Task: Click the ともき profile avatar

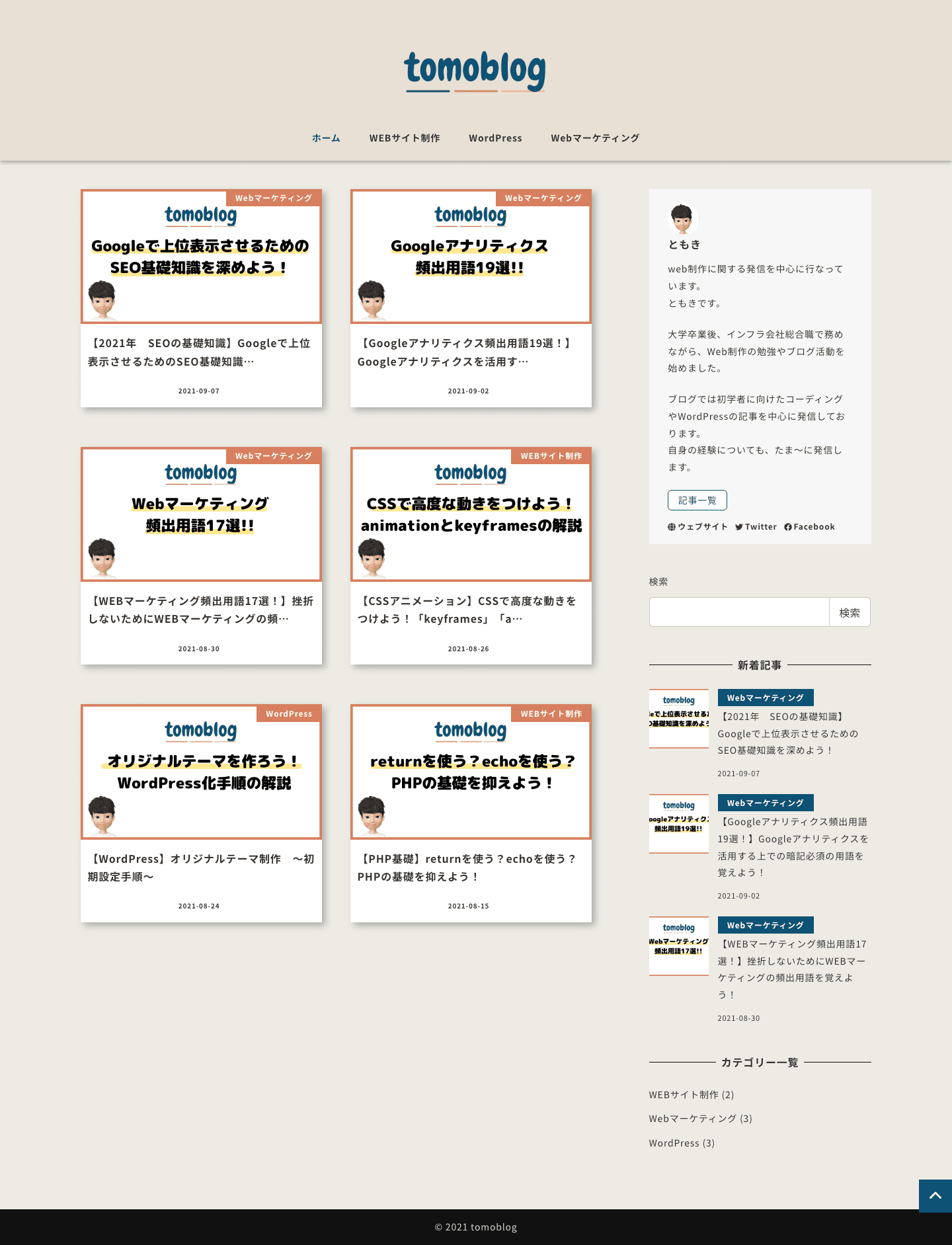Action: pos(682,219)
